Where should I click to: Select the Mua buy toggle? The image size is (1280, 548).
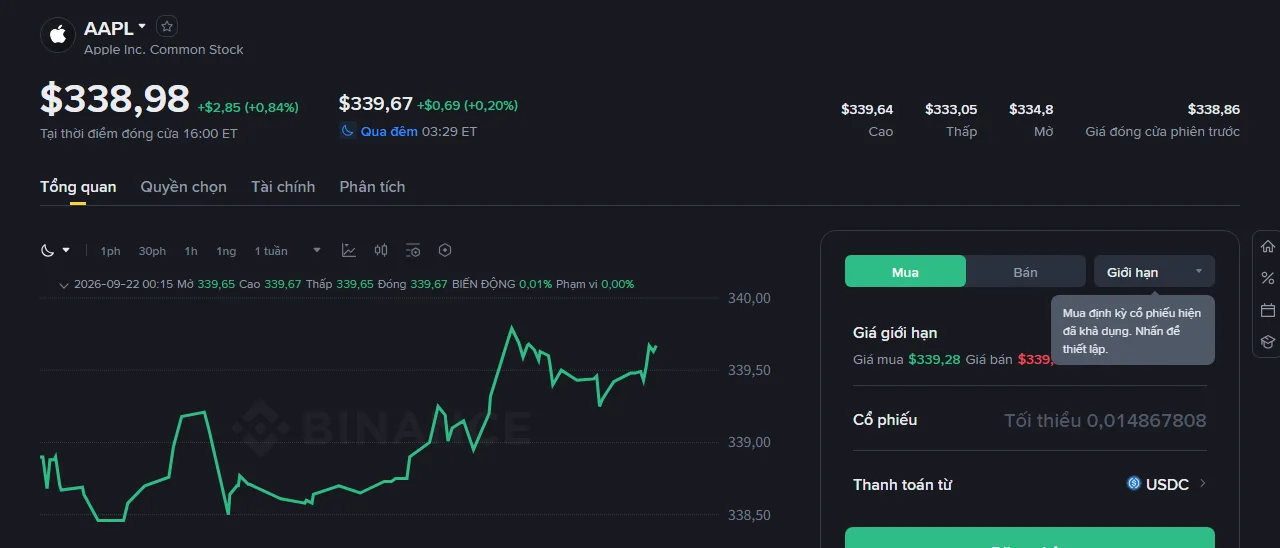pyautogui.click(x=905, y=272)
